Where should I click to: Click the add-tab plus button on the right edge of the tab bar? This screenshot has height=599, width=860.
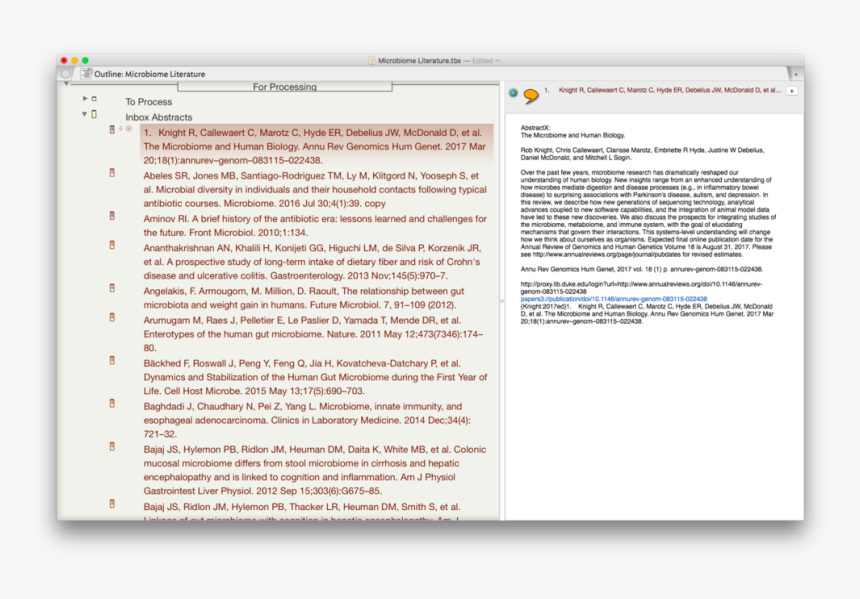click(796, 74)
